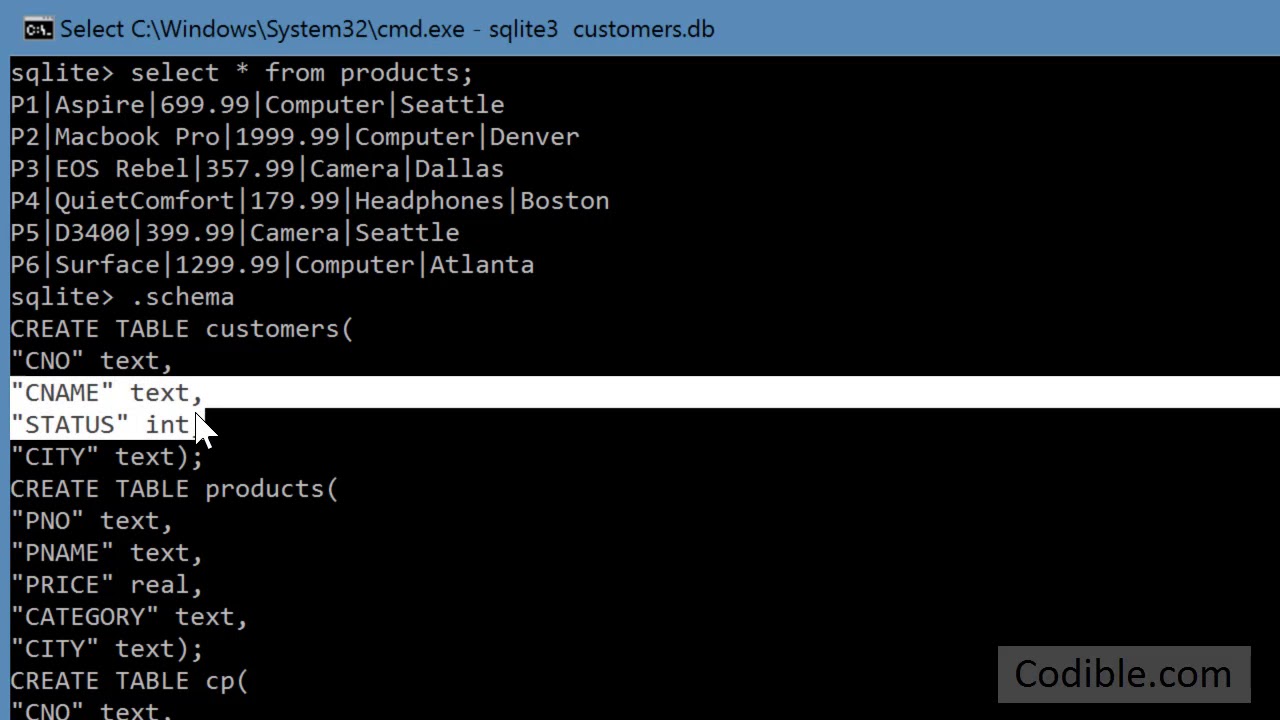Click the "QuietComfort" Headphones row
Image resolution: width=1280 pixels, height=720 pixels.
pyautogui.click(x=310, y=201)
